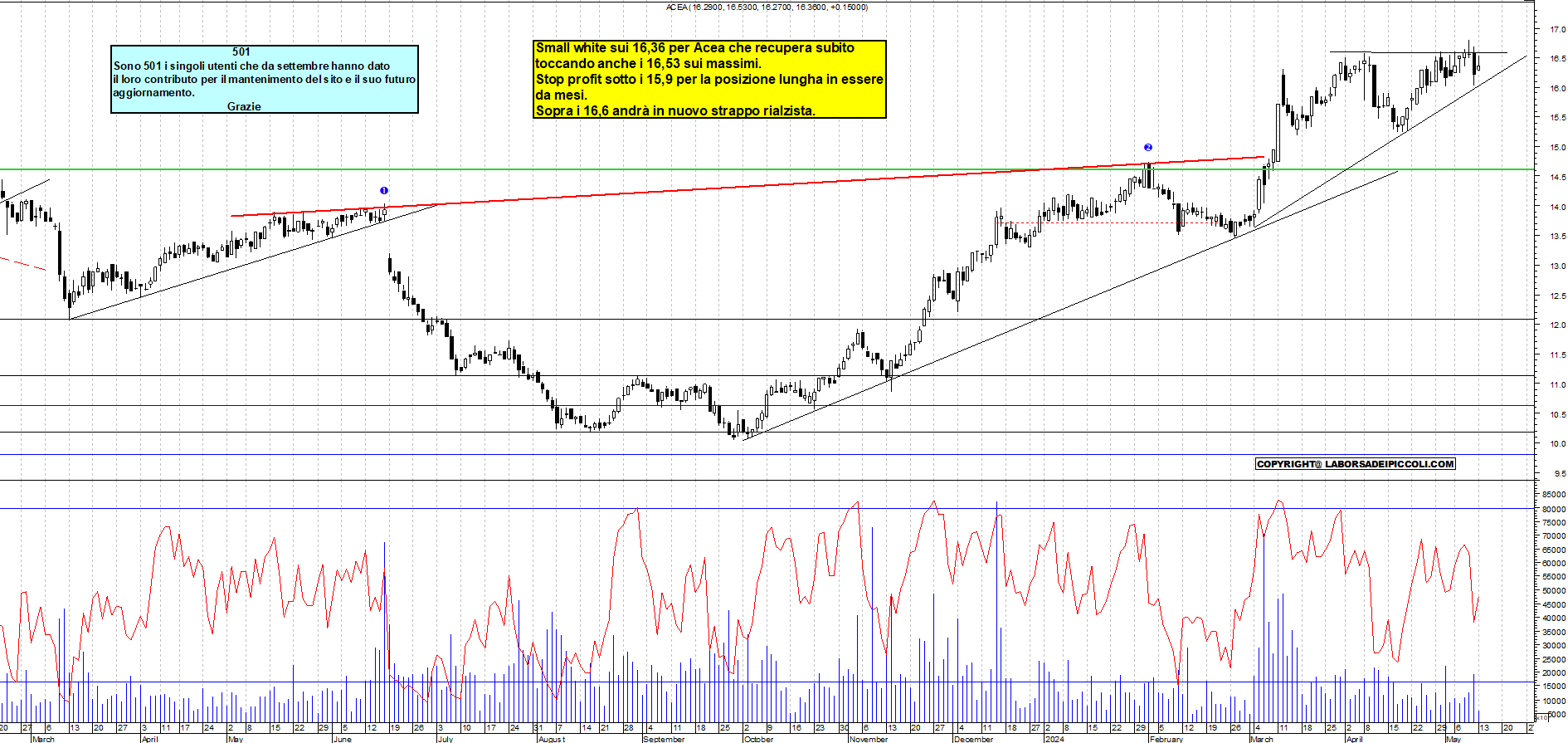Click the 25000 volume axis label
Screen dimensions: 1568x743
[1554, 659]
